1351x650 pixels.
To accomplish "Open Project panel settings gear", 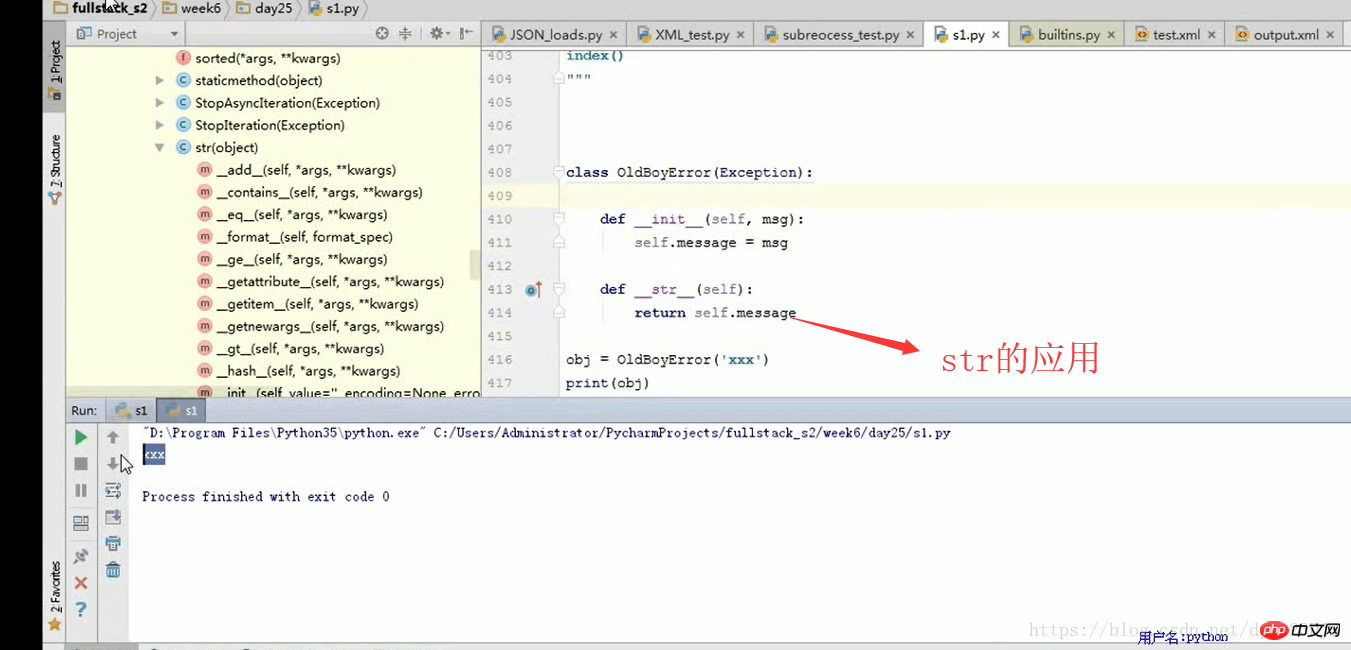I will point(437,34).
